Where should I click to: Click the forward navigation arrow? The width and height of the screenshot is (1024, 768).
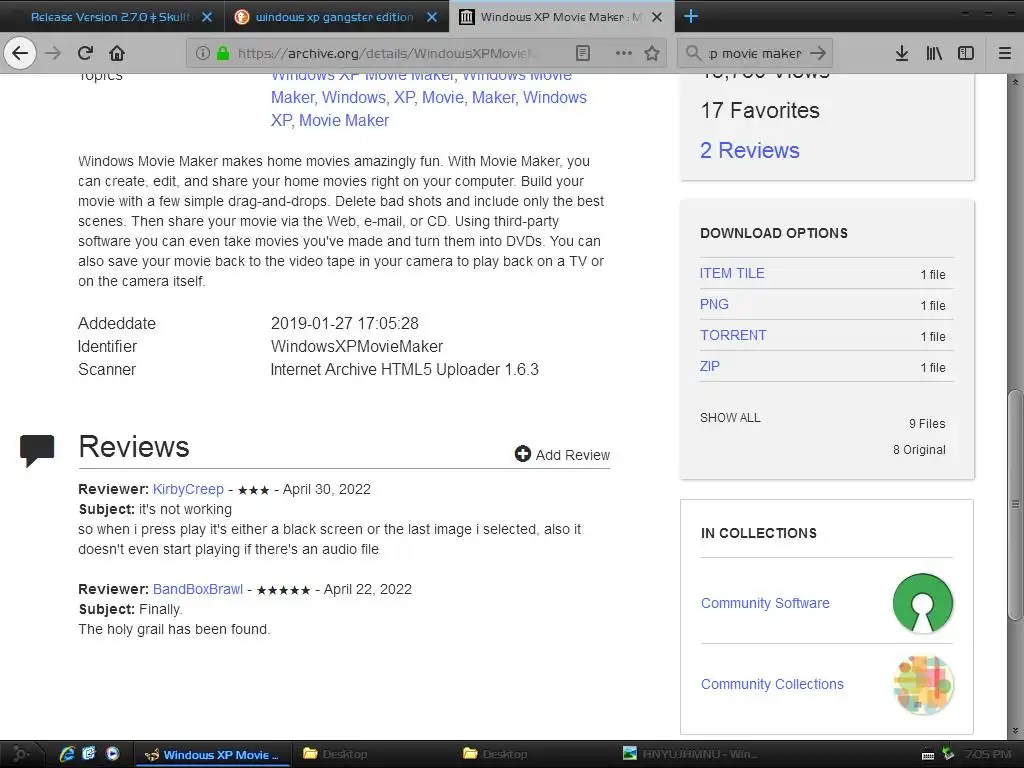pos(53,53)
